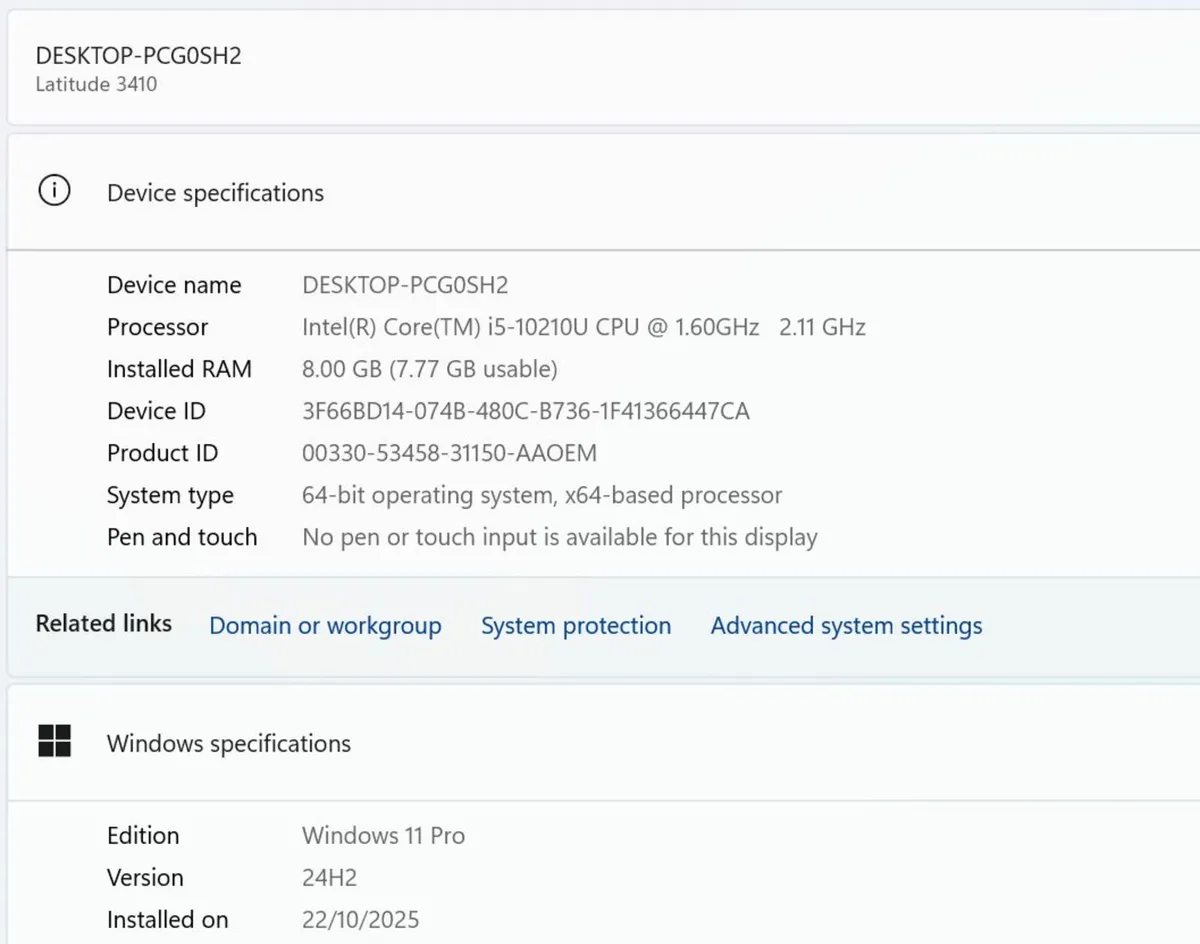This screenshot has height=944, width=1200.
Task: Click the Windows logo icon
Action: [x=54, y=741]
